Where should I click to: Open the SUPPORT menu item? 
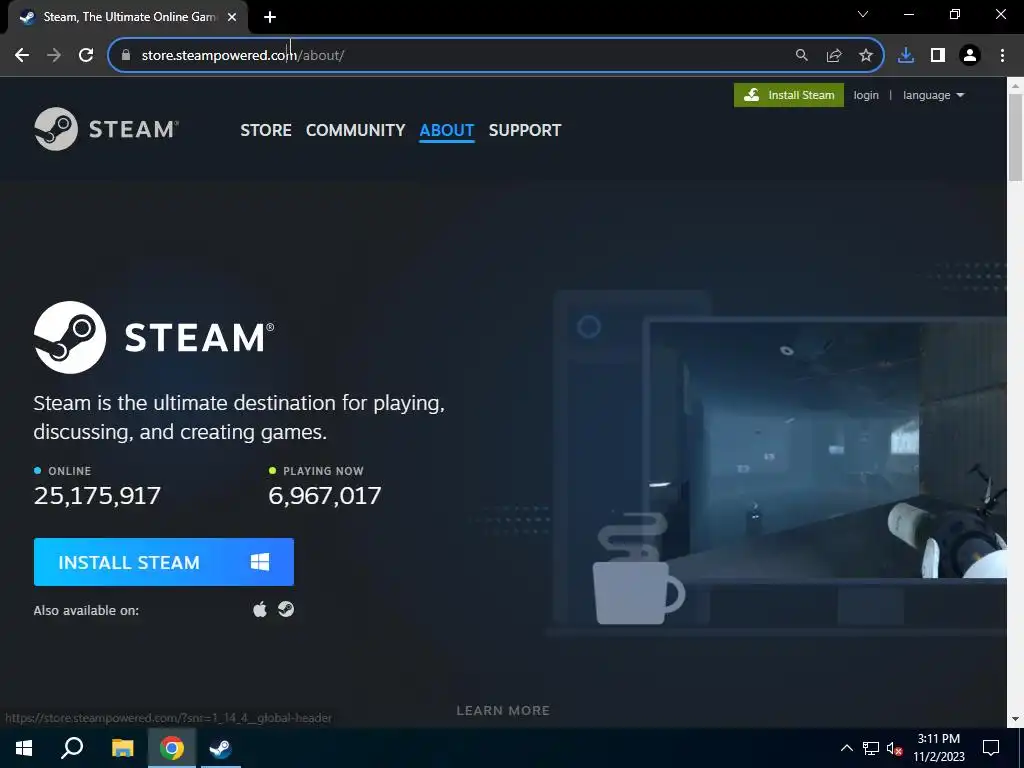[x=525, y=131]
